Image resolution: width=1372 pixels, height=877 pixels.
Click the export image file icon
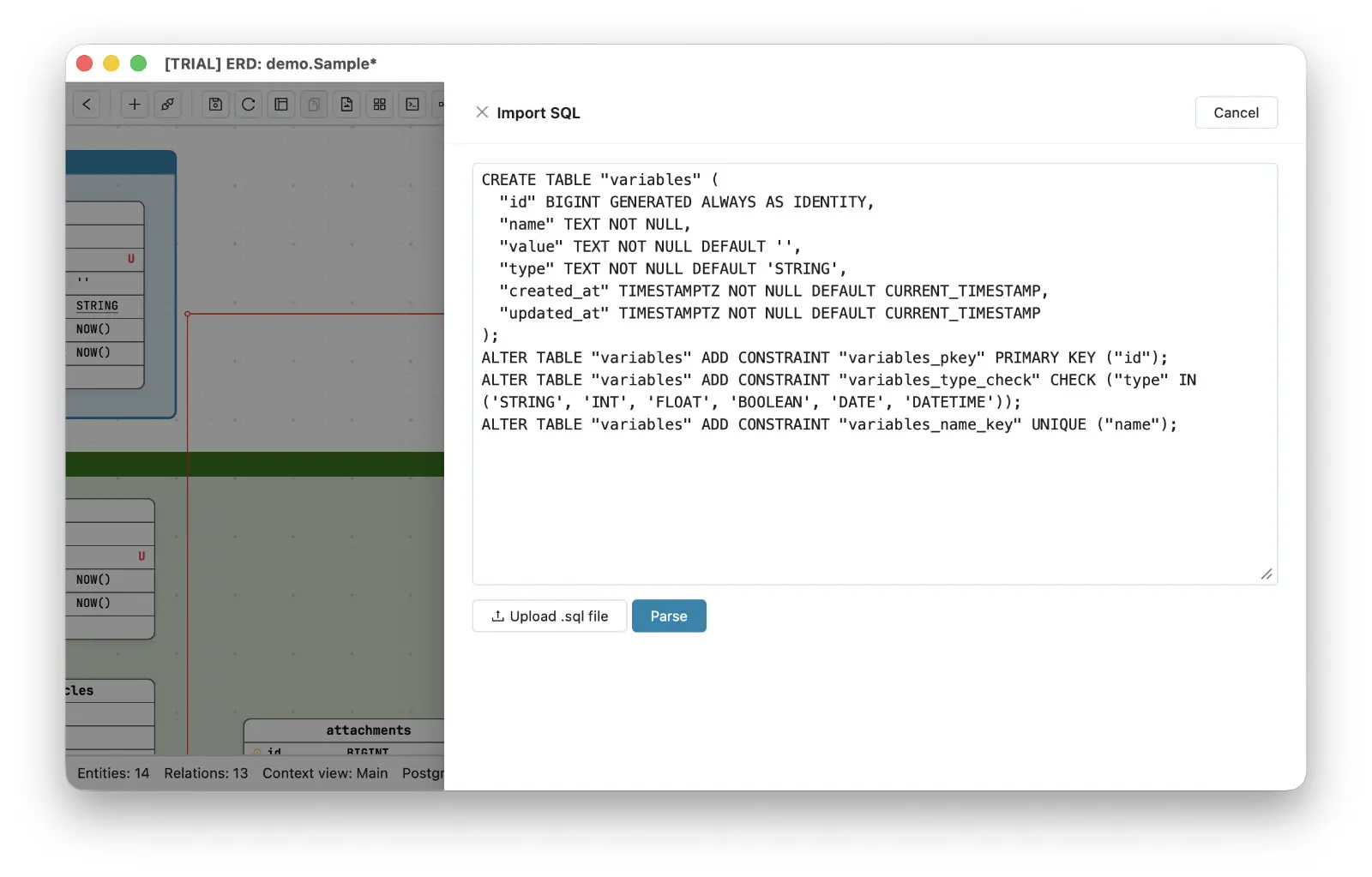pyautogui.click(x=346, y=105)
